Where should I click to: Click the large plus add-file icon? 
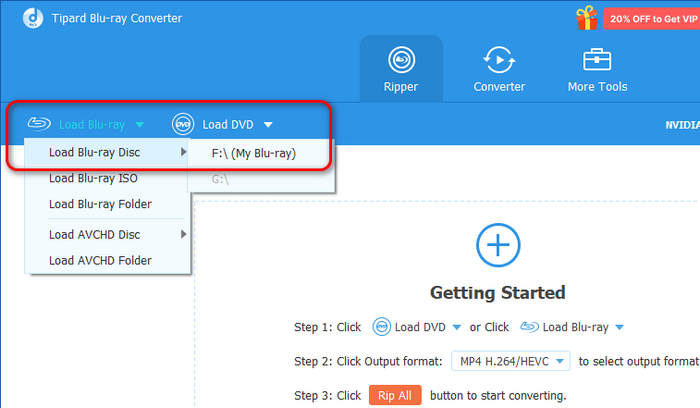tap(498, 245)
